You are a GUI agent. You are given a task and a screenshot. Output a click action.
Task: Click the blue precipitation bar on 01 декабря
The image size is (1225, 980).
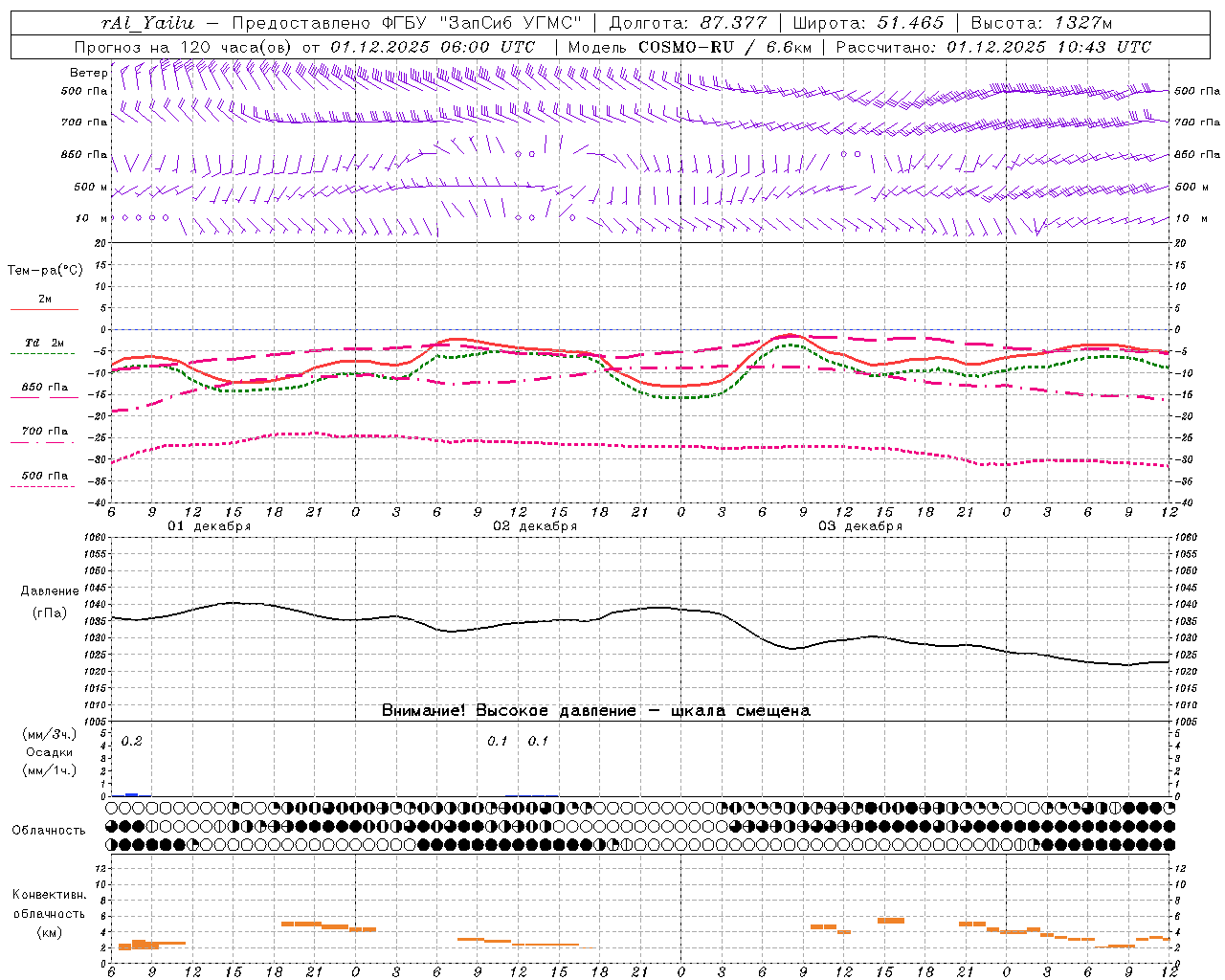(x=132, y=794)
